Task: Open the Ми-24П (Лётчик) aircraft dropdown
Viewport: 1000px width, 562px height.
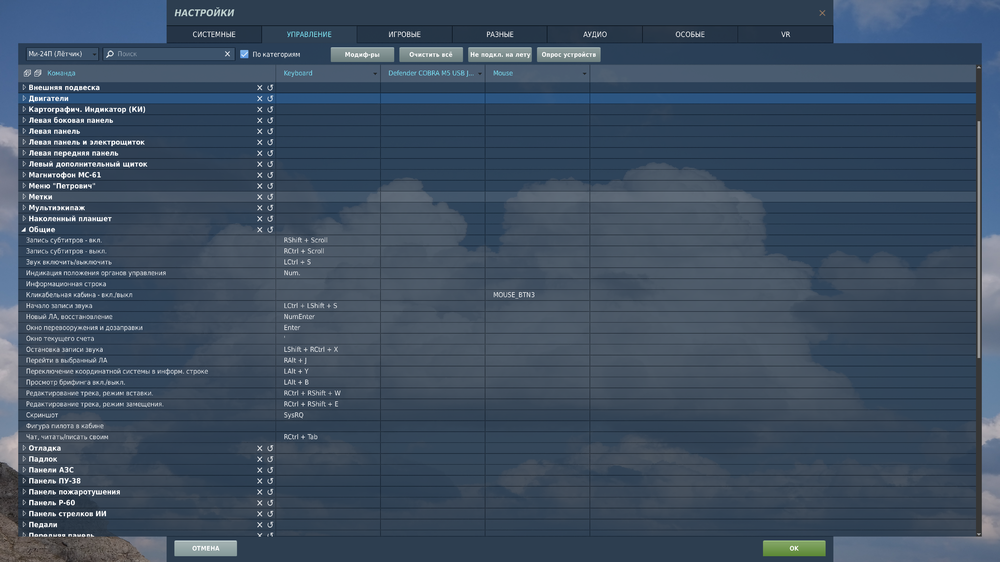Action: [62, 54]
